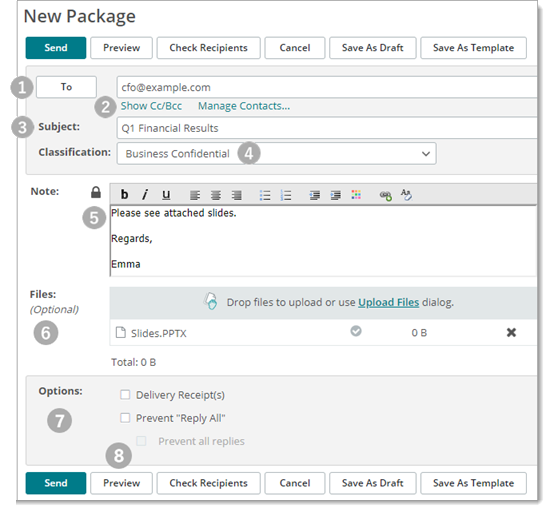The image size is (548, 510).
Task: Open the Upload Files dialog link
Action: pos(388,302)
